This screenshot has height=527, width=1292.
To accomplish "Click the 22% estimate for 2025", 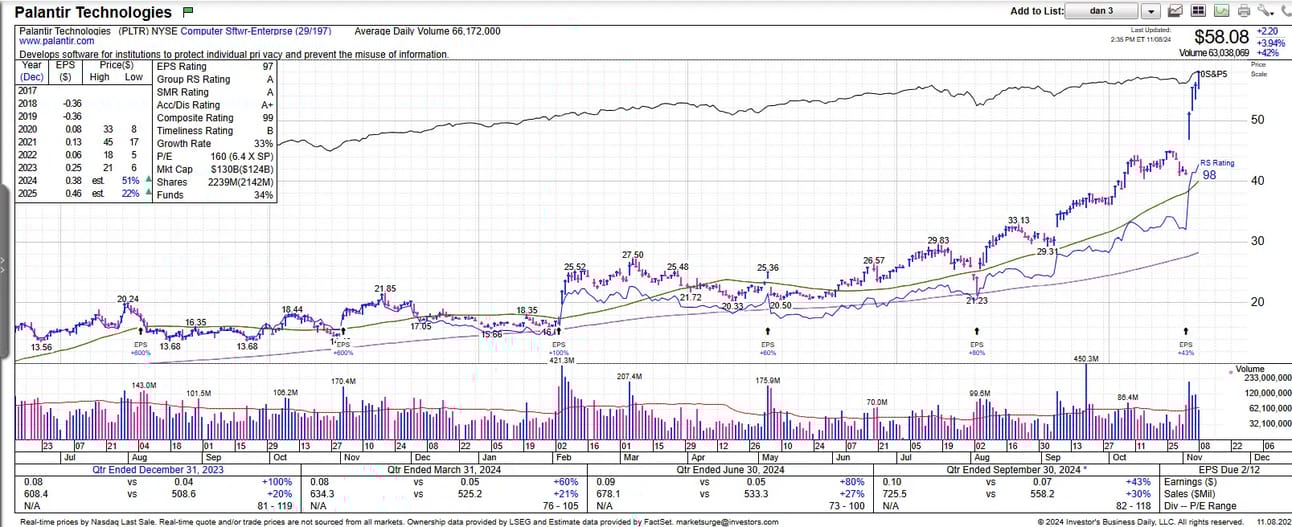I will point(128,193).
